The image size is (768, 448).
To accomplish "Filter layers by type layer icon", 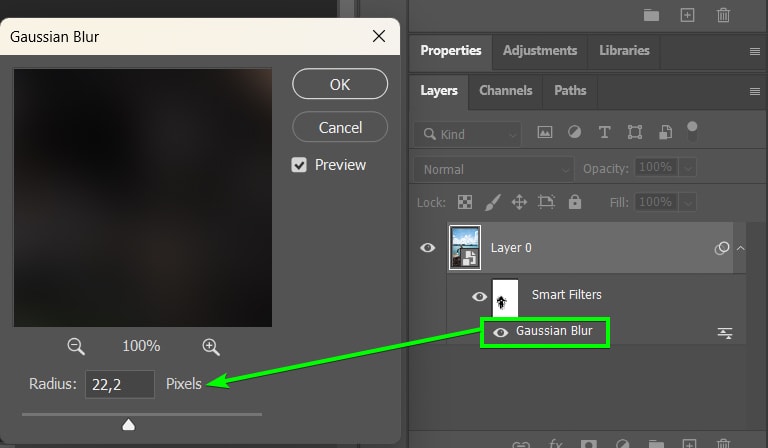I will 604,132.
